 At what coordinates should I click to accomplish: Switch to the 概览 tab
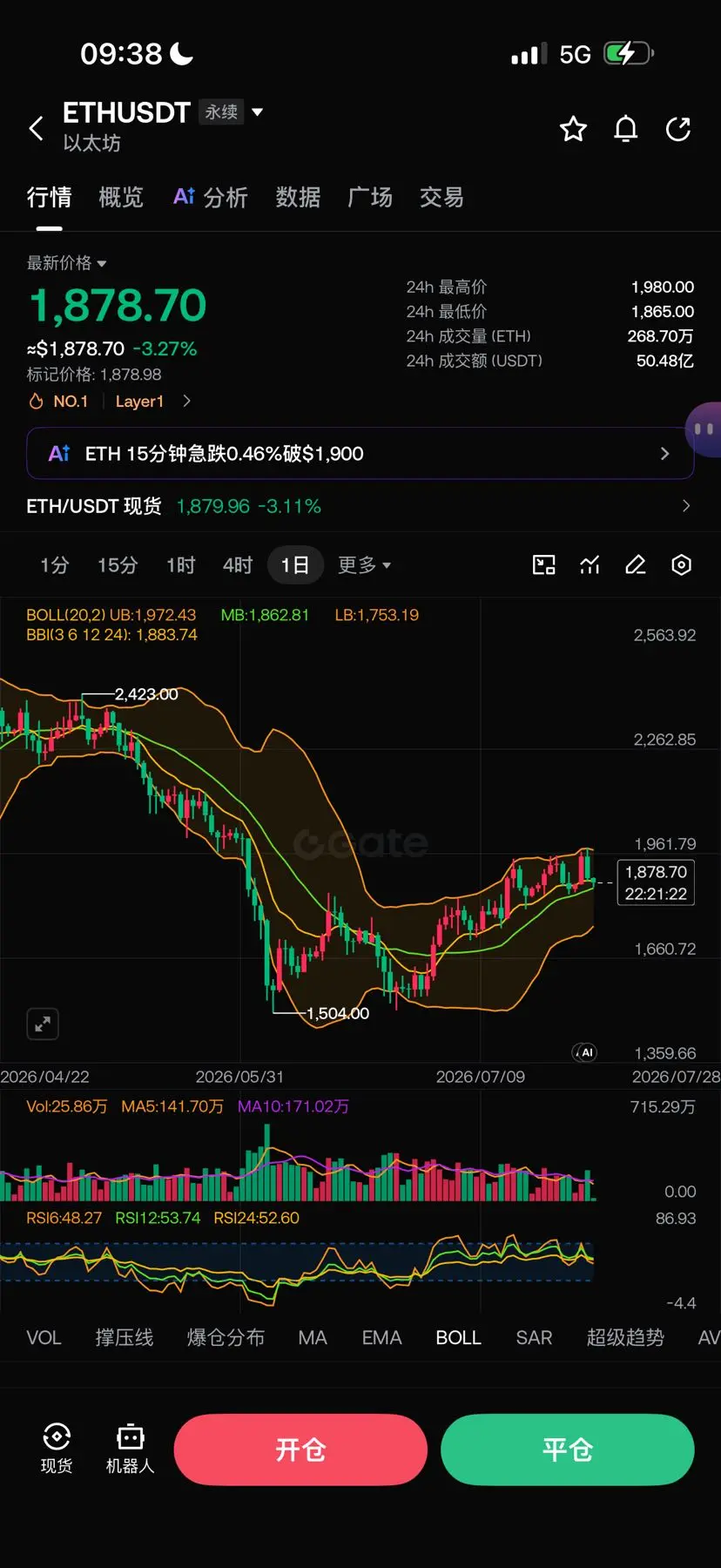click(x=121, y=198)
